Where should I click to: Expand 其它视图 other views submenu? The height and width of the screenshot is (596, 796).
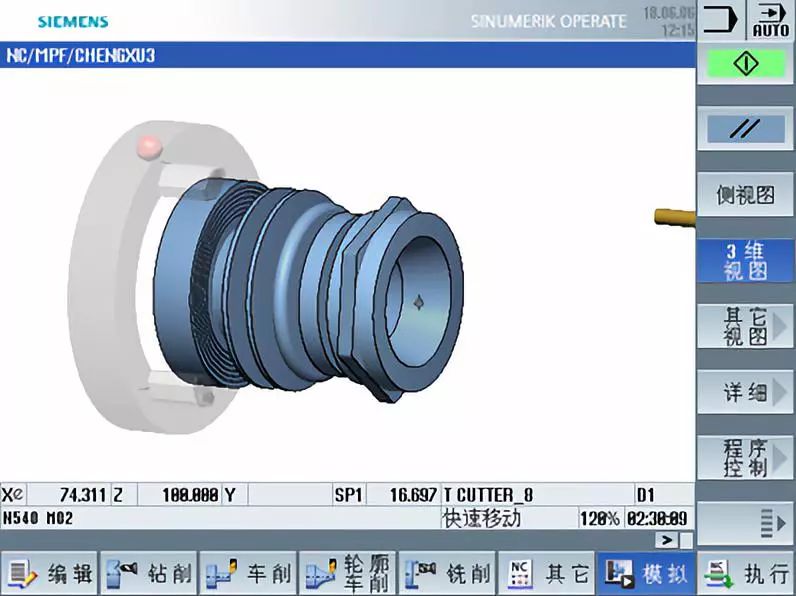pyautogui.click(x=745, y=326)
